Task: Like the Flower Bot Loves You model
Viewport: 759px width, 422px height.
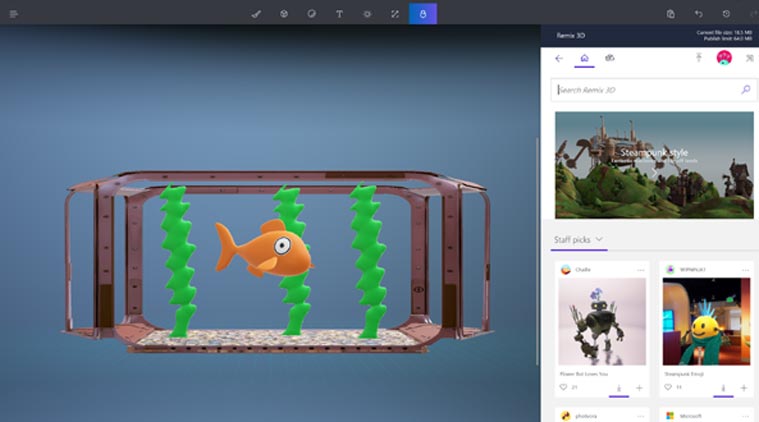Action: coord(563,387)
